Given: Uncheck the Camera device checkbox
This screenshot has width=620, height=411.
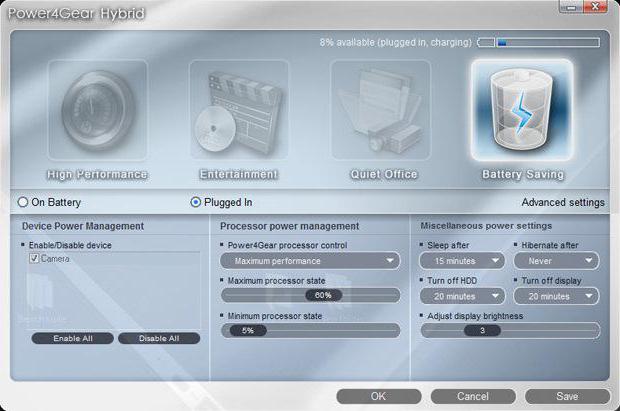Looking at the screenshot, I should (x=34, y=258).
